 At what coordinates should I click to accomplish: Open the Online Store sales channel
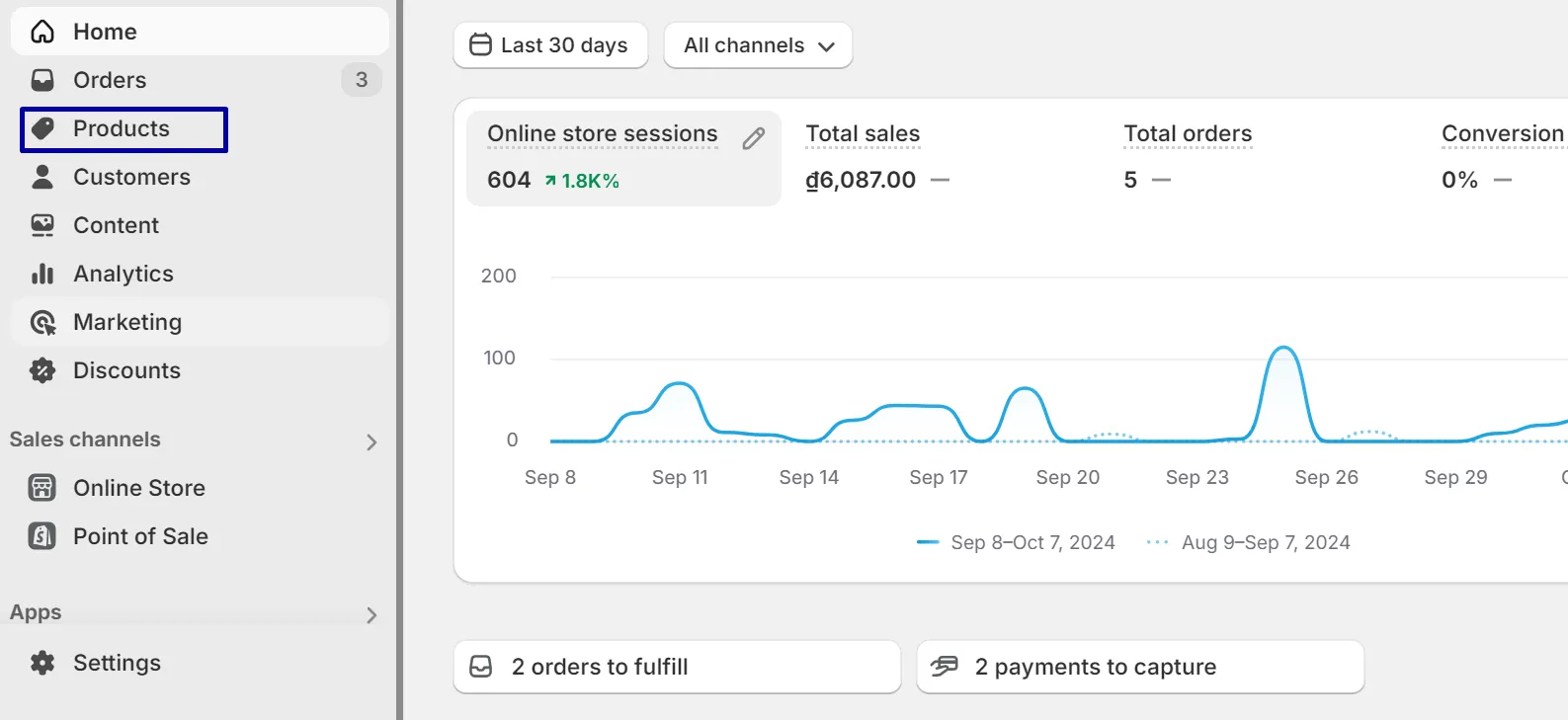tap(200, 488)
